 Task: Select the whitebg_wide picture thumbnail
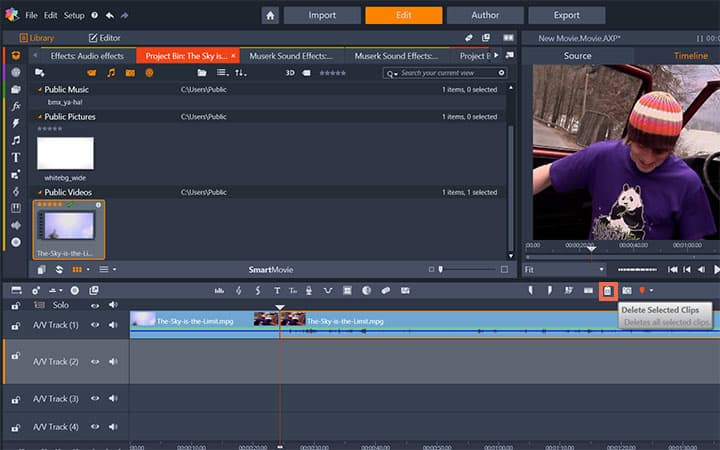[65, 153]
